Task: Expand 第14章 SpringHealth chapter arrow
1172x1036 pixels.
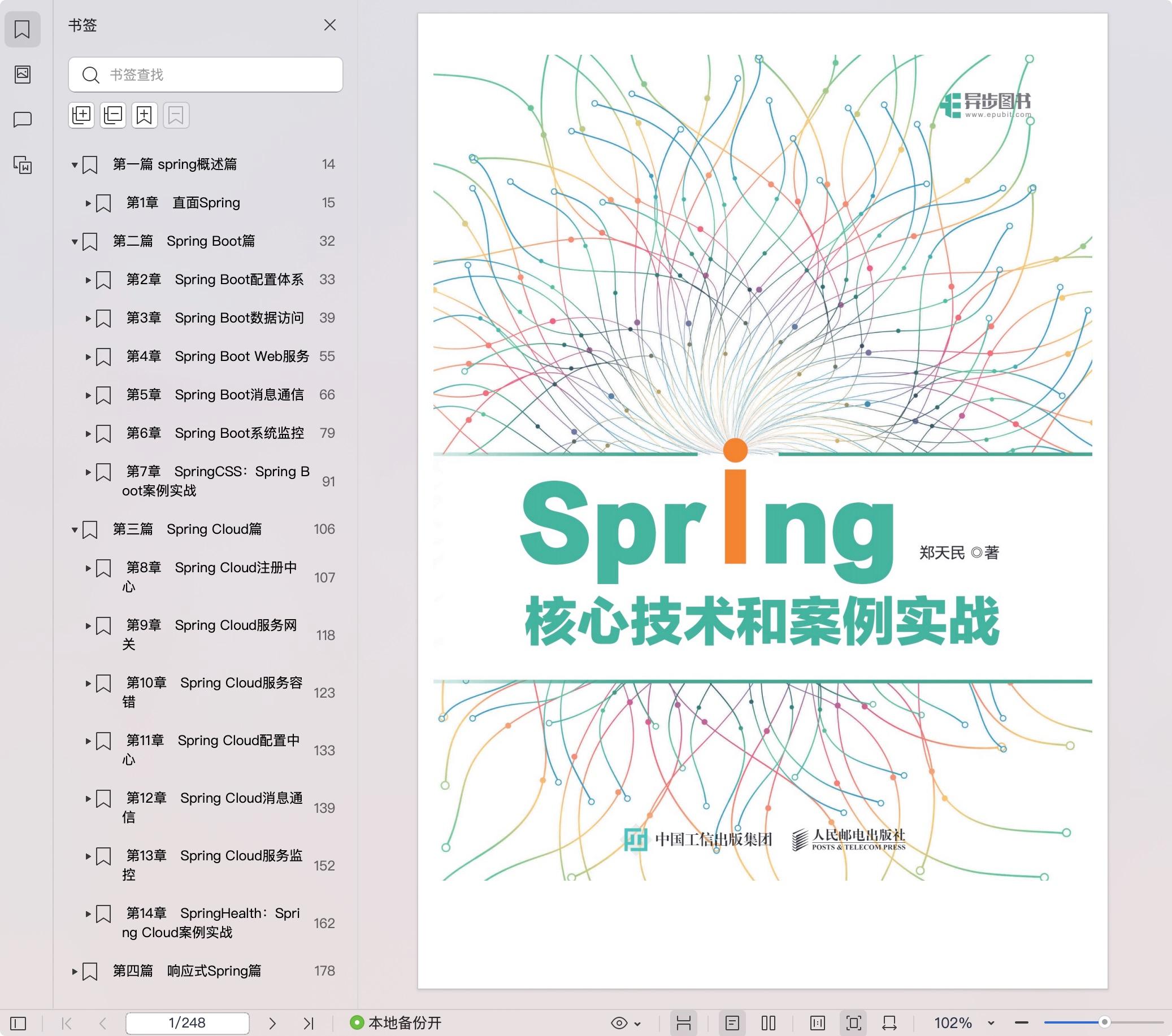Action: point(88,913)
